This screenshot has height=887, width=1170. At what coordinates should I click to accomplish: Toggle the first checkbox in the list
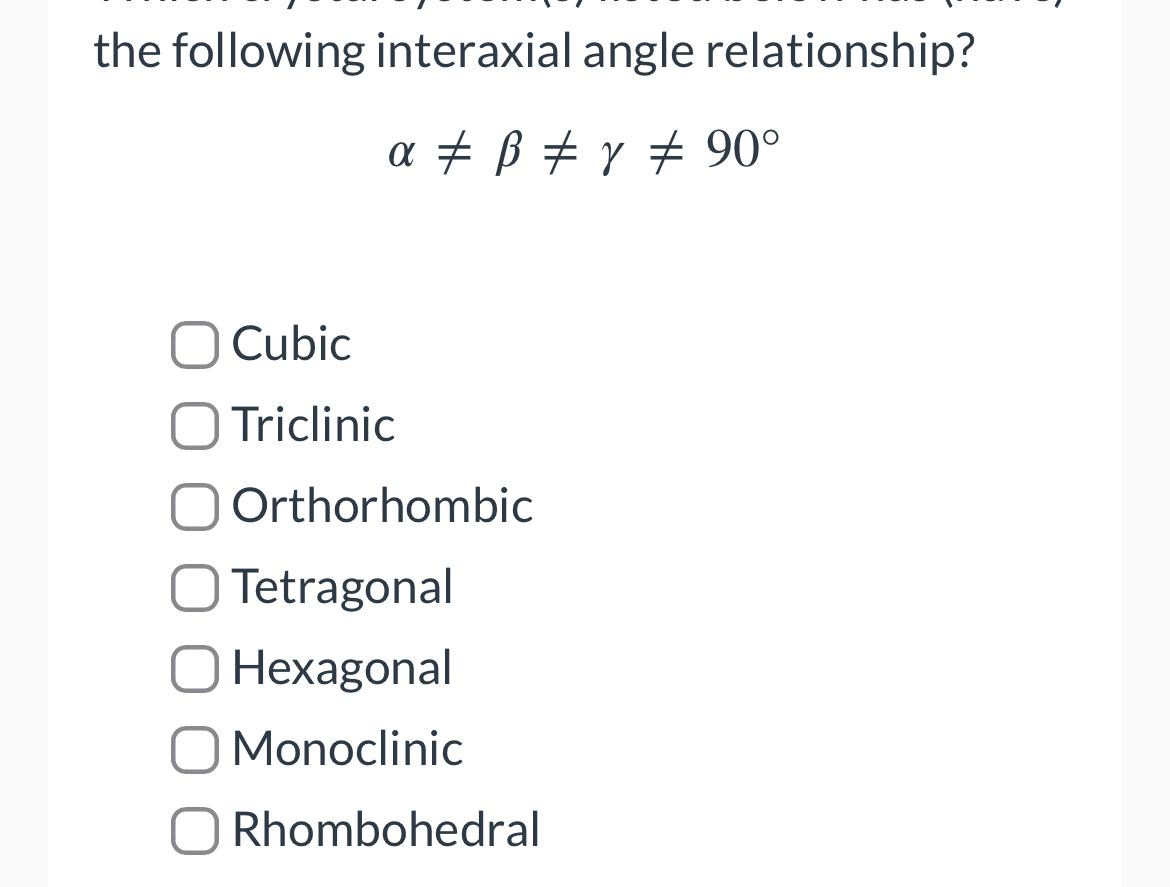pos(195,345)
